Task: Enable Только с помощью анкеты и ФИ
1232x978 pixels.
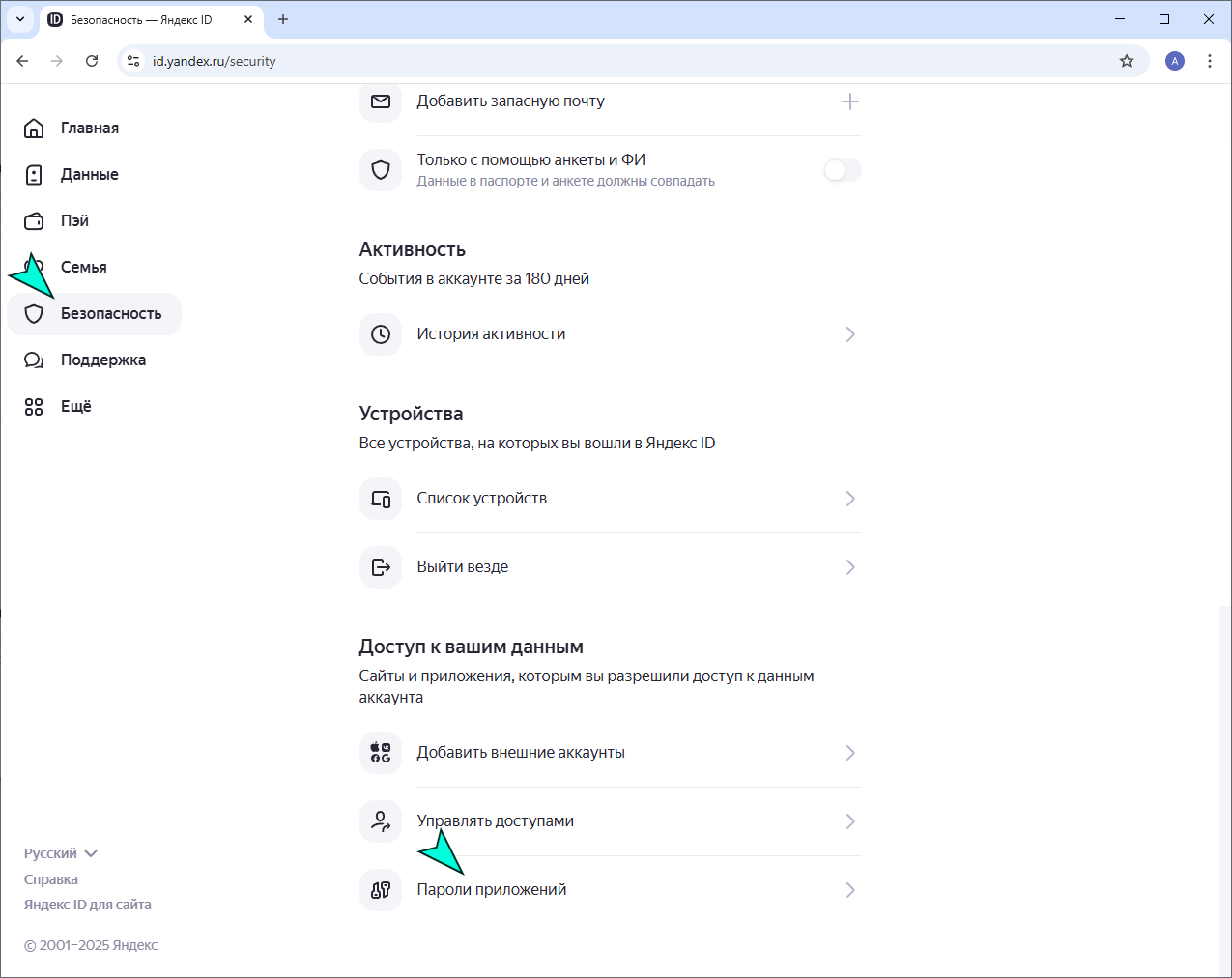Action: tap(841, 170)
